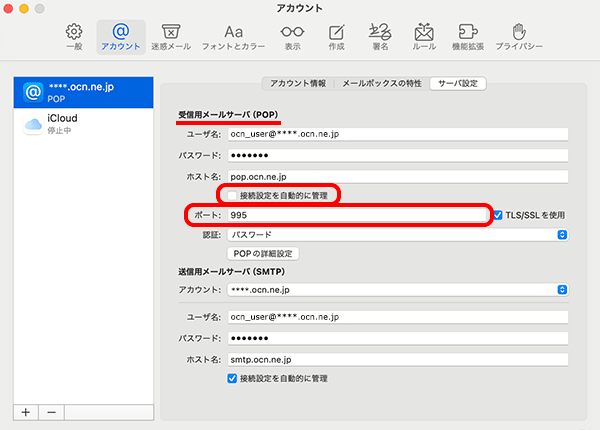Switch to the サーバ設定 tab
This screenshot has width=600, height=430.
click(458, 83)
